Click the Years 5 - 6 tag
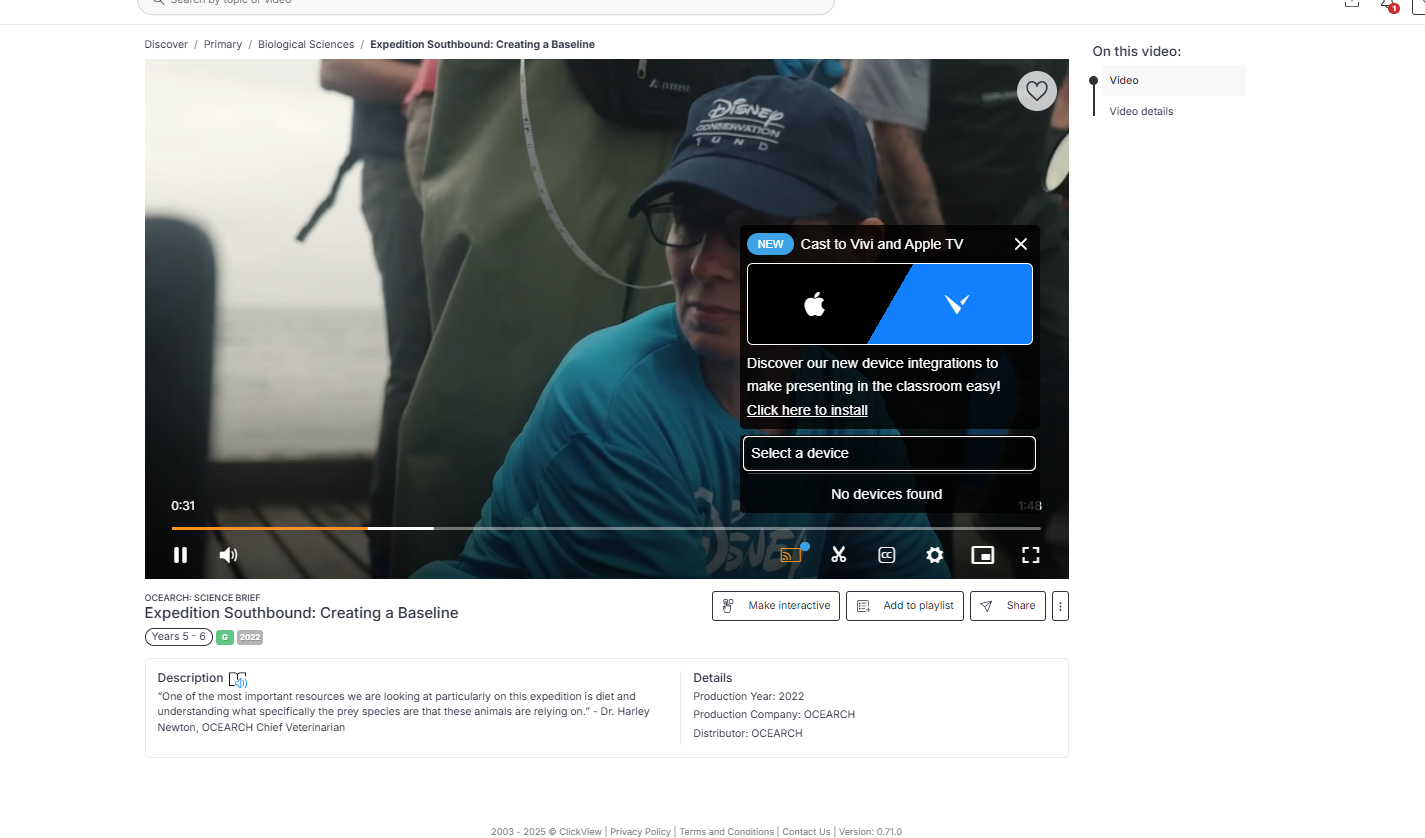This screenshot has width=1425, height=838. point(179,637)
